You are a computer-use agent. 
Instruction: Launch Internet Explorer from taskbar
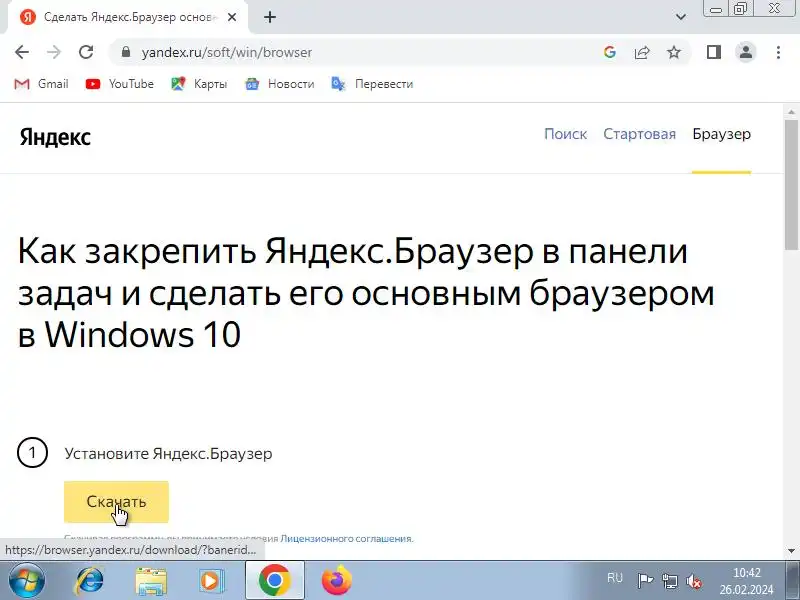pos(90,581)
